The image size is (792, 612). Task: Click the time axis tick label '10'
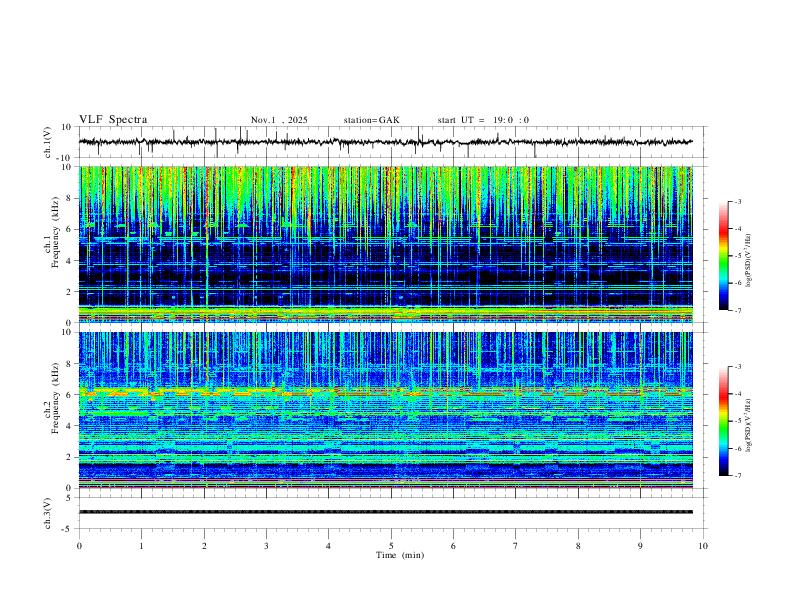click(x=703, y=546)
